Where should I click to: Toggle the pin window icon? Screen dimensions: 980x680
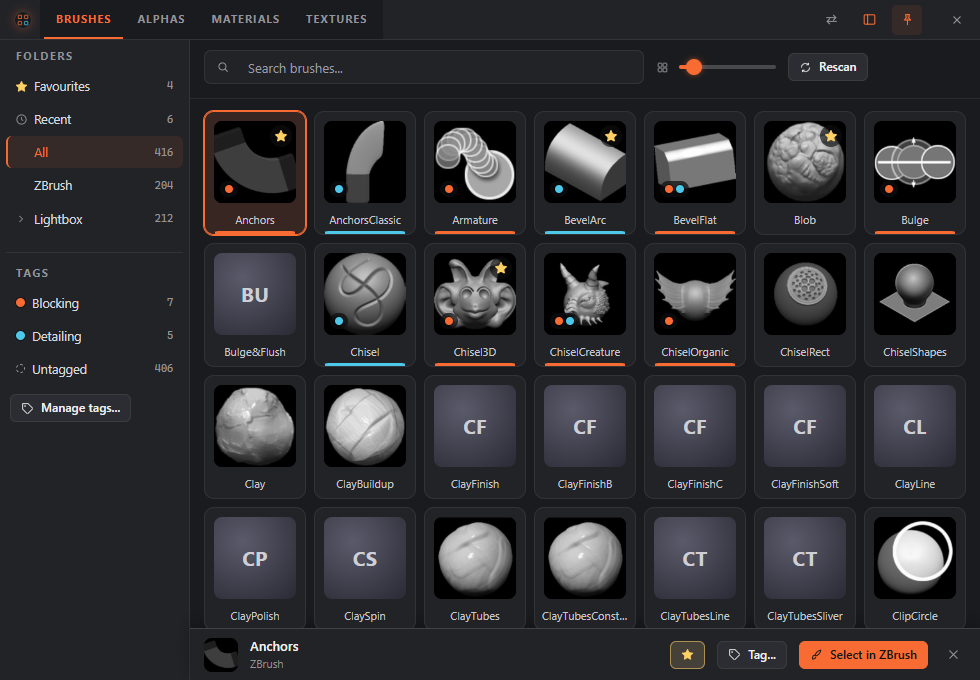point(907,19)
